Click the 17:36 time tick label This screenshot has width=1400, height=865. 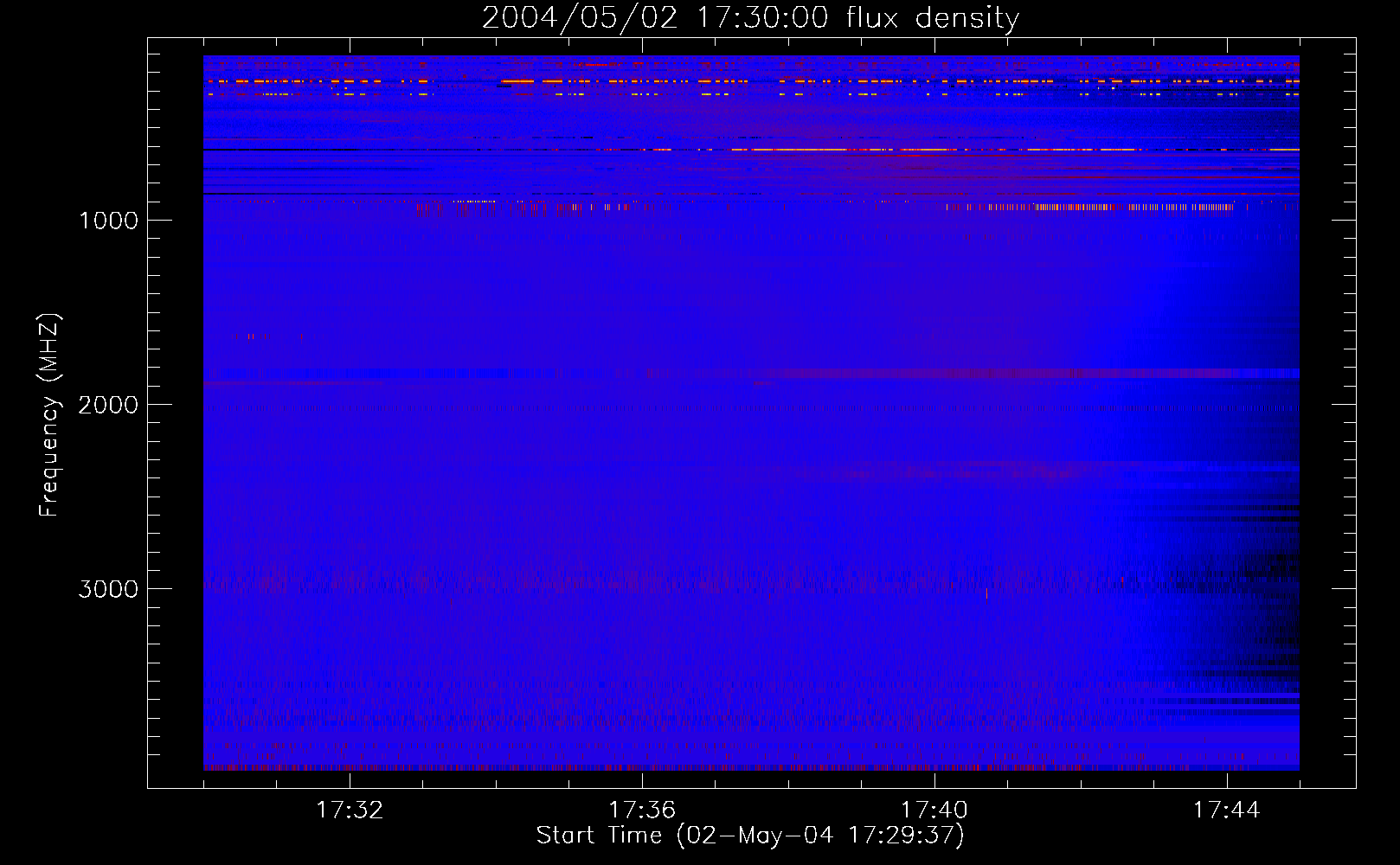[642, 811]
